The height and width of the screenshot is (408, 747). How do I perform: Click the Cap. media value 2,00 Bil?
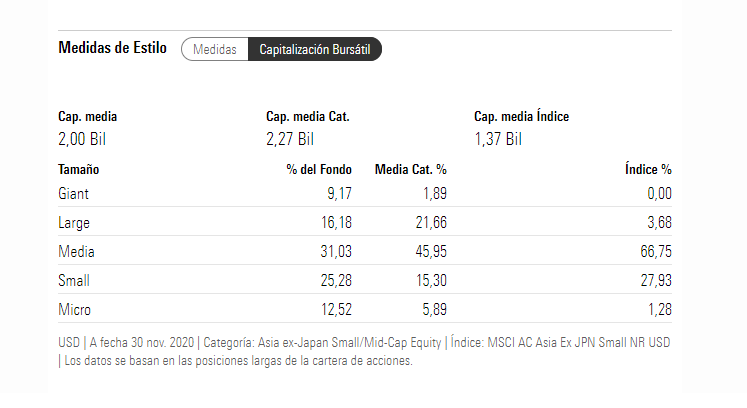[82, 139]
